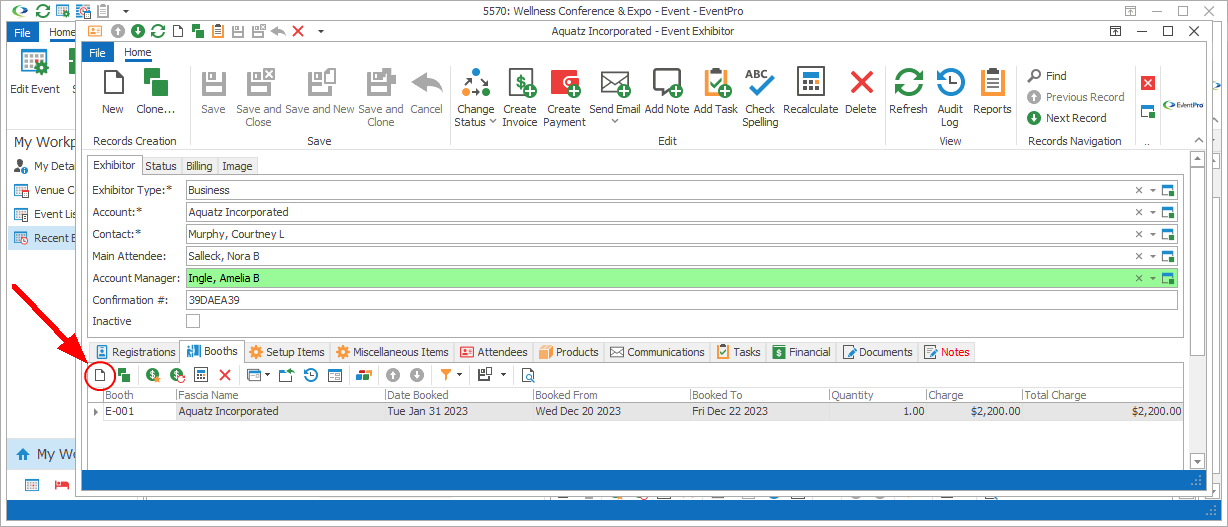Switch to the Status tab
This screenshot has width=1228, height=527.
pyautogui.click(x=161, y=167)
